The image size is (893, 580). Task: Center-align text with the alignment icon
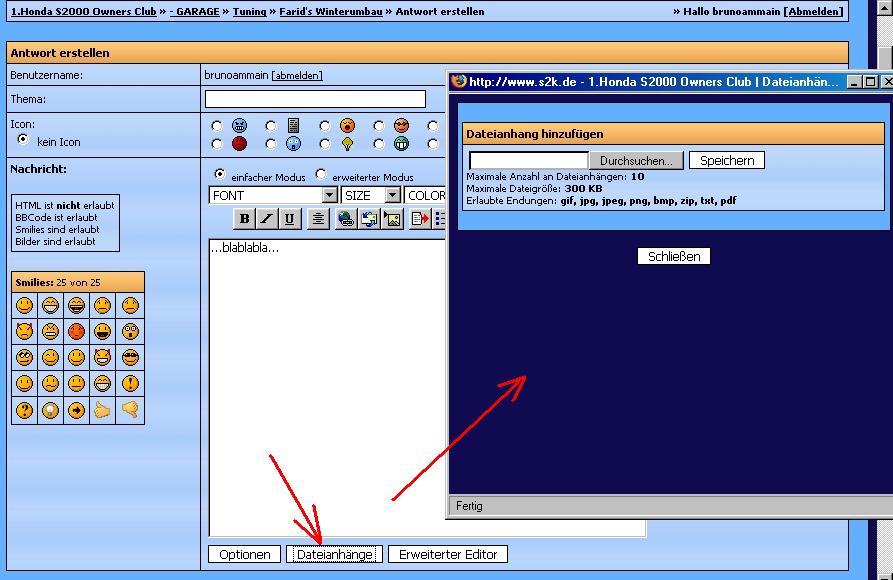coord(318,219)
